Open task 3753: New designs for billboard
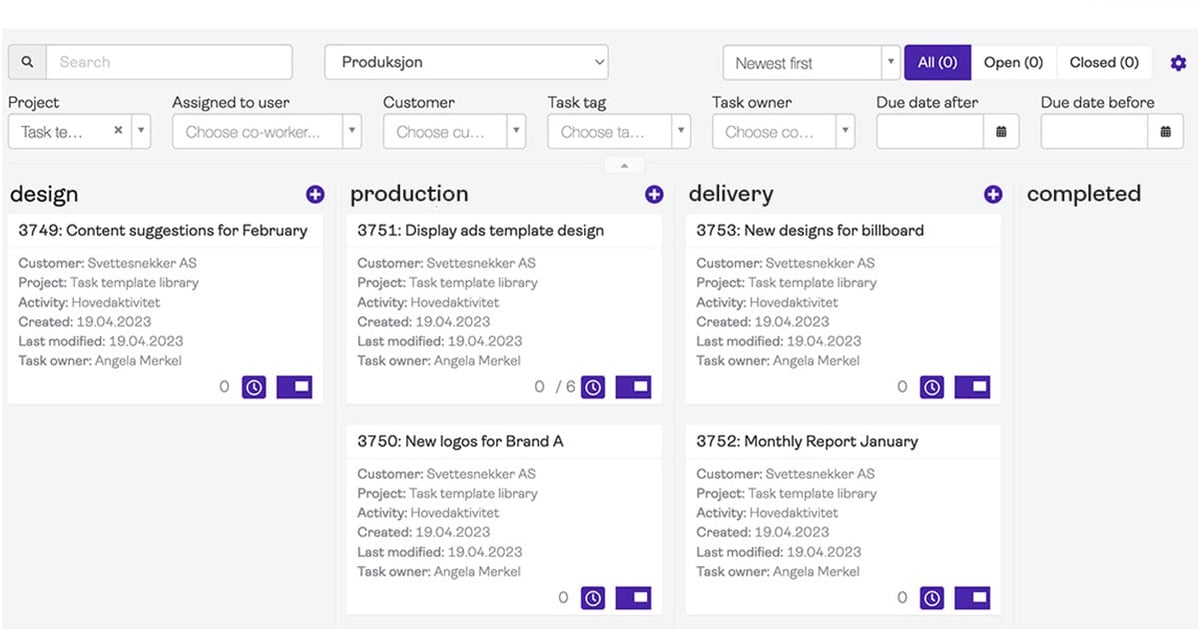The height and width of the screenshot is (629, 1198). point(810,230)
